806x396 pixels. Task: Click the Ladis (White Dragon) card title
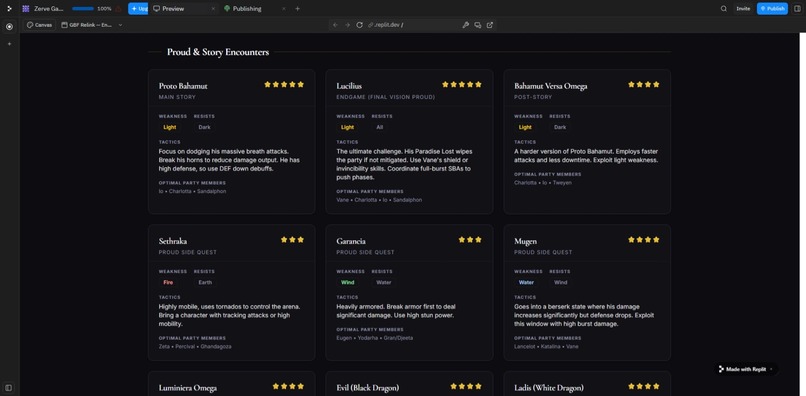[x=549, y=388]
